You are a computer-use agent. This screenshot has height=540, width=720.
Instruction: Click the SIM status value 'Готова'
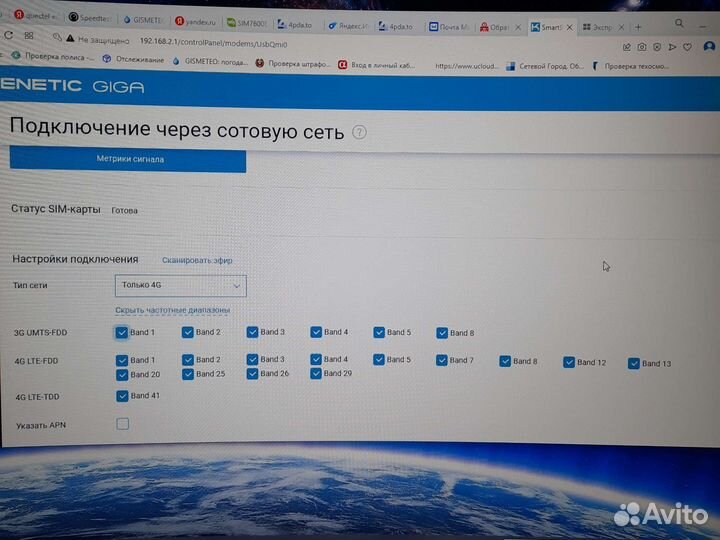pyautogui.click(x=124, y=211)
